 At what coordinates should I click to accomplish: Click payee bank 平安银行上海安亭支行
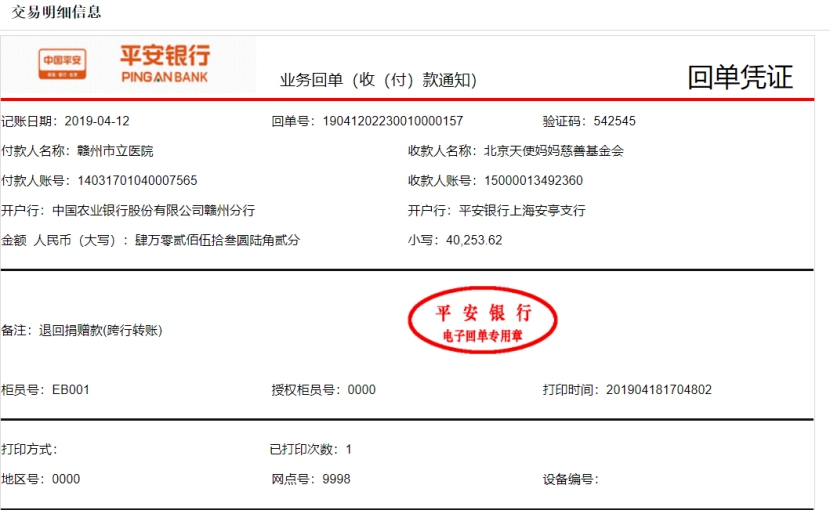click(x=522, y=210)
